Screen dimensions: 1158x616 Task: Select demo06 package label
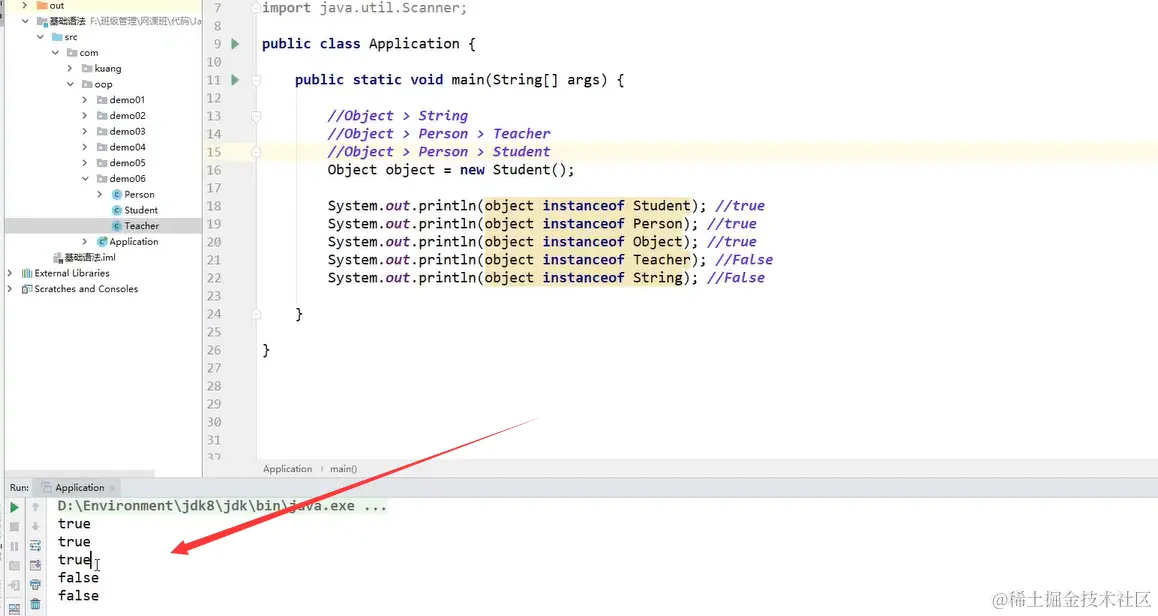(127, 179)
